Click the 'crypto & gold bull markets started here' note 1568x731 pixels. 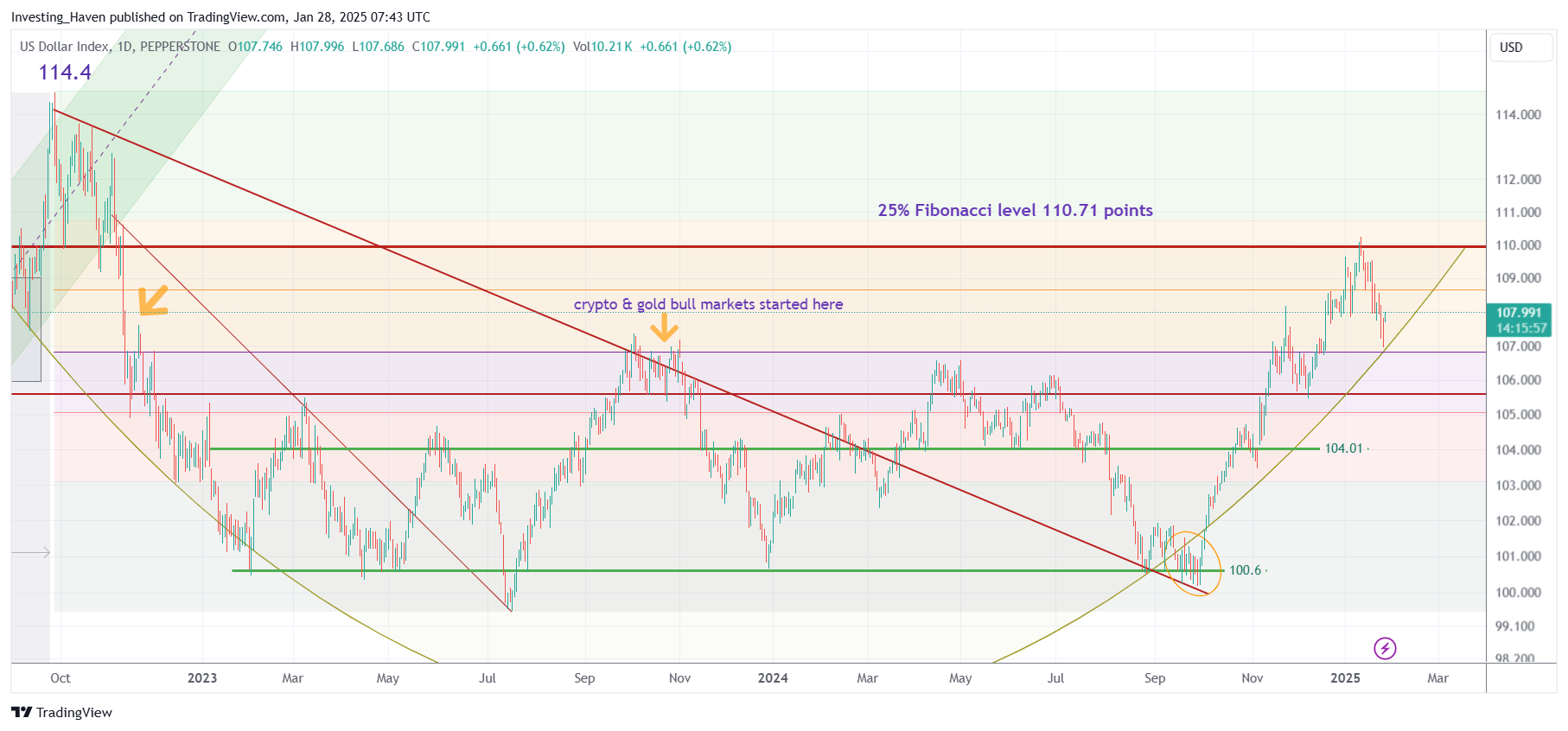coord(708,304)
